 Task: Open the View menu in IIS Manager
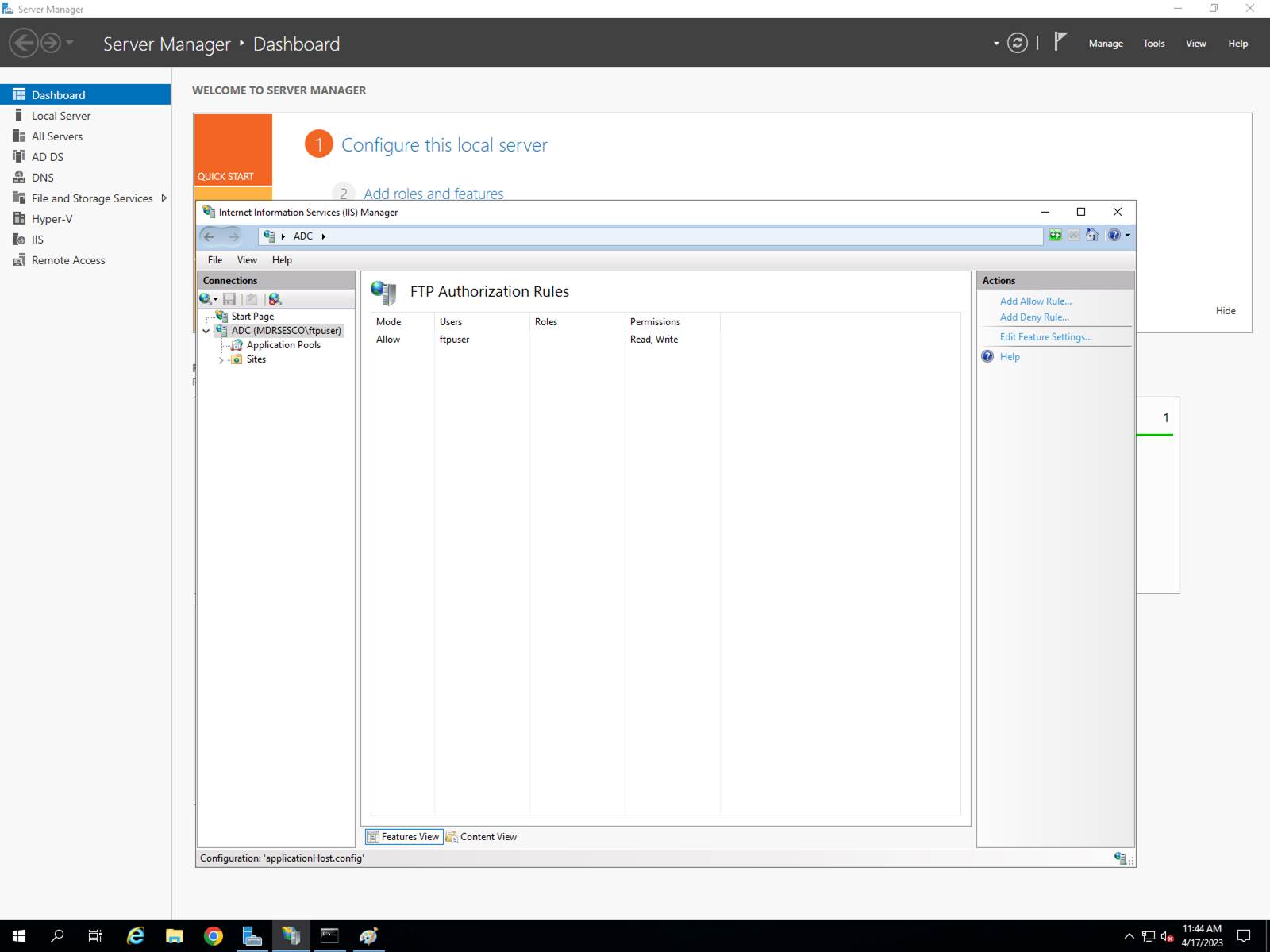pos(247,260)
